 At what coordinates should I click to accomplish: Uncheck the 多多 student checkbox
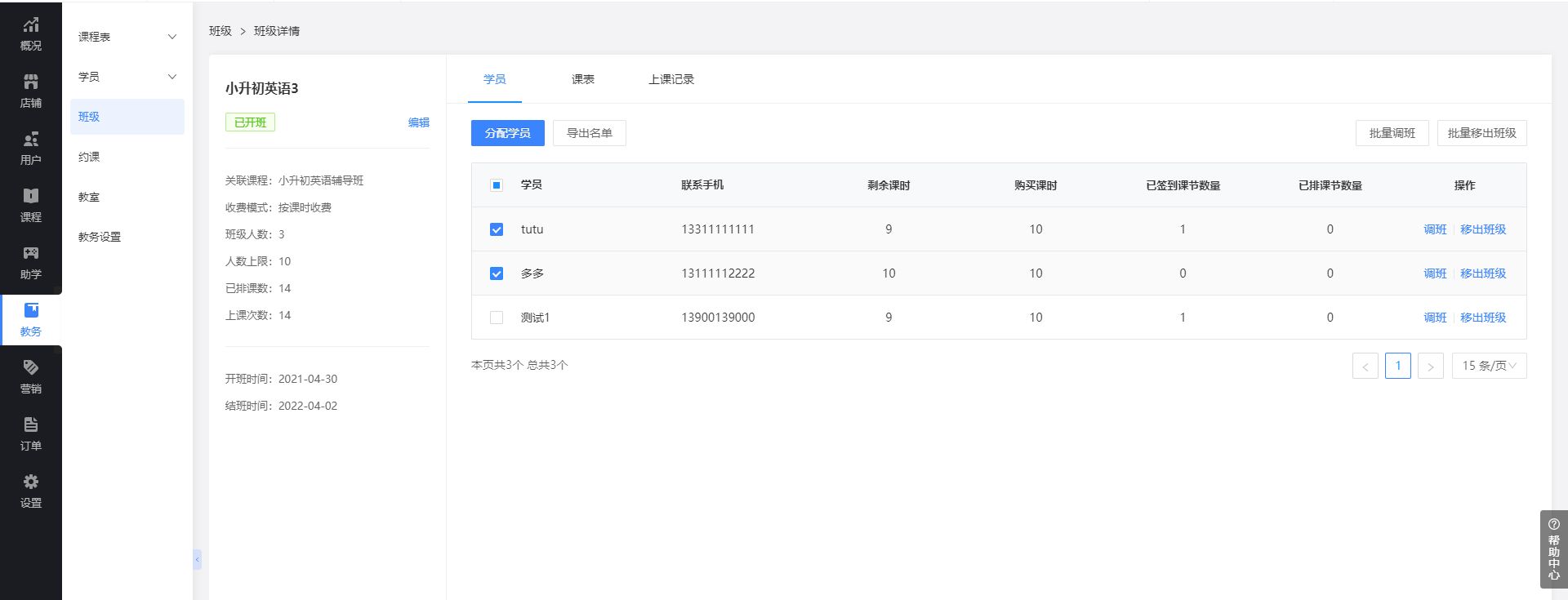tap(496, 273)
